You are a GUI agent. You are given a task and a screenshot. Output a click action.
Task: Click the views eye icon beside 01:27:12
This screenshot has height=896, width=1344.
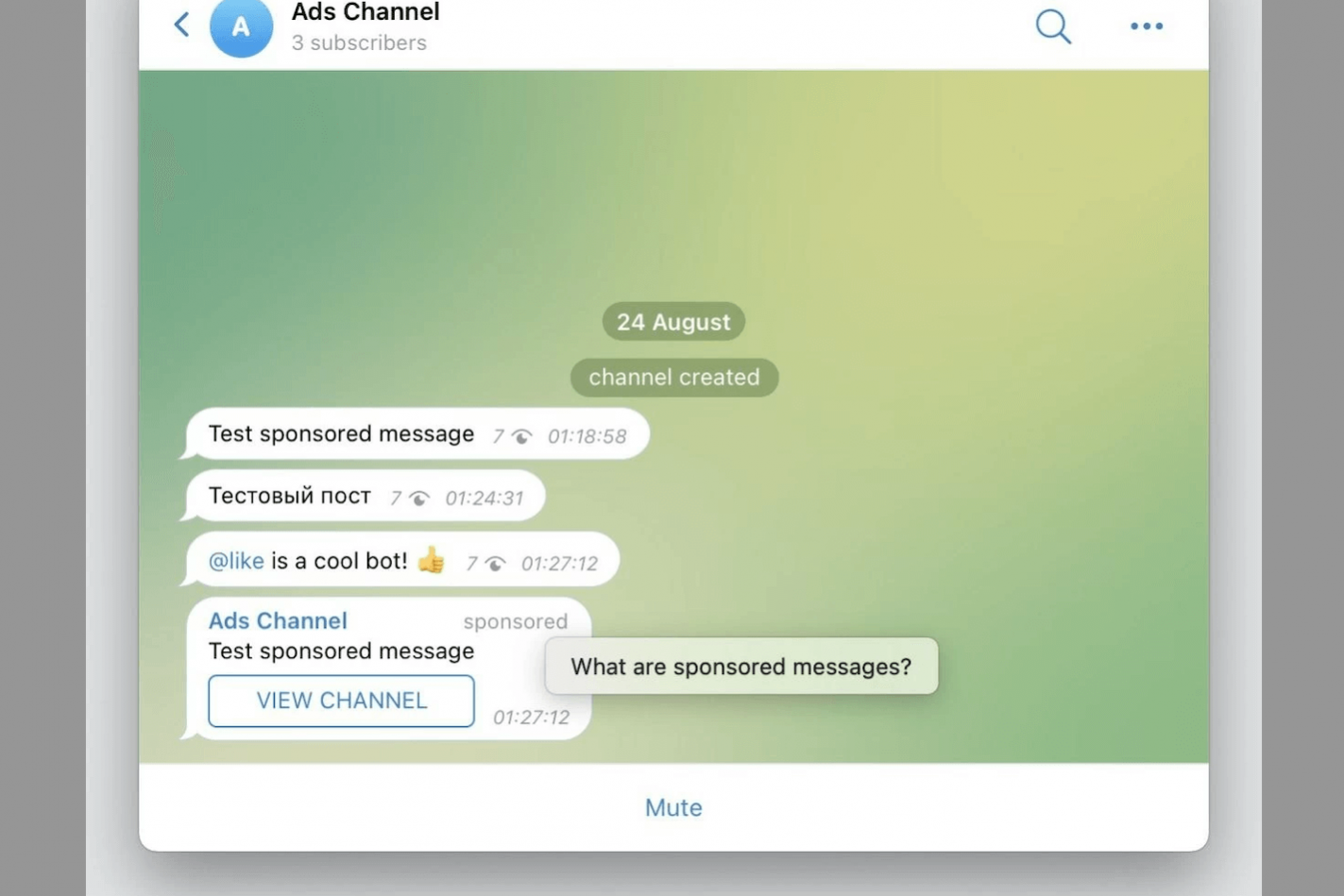495,564
